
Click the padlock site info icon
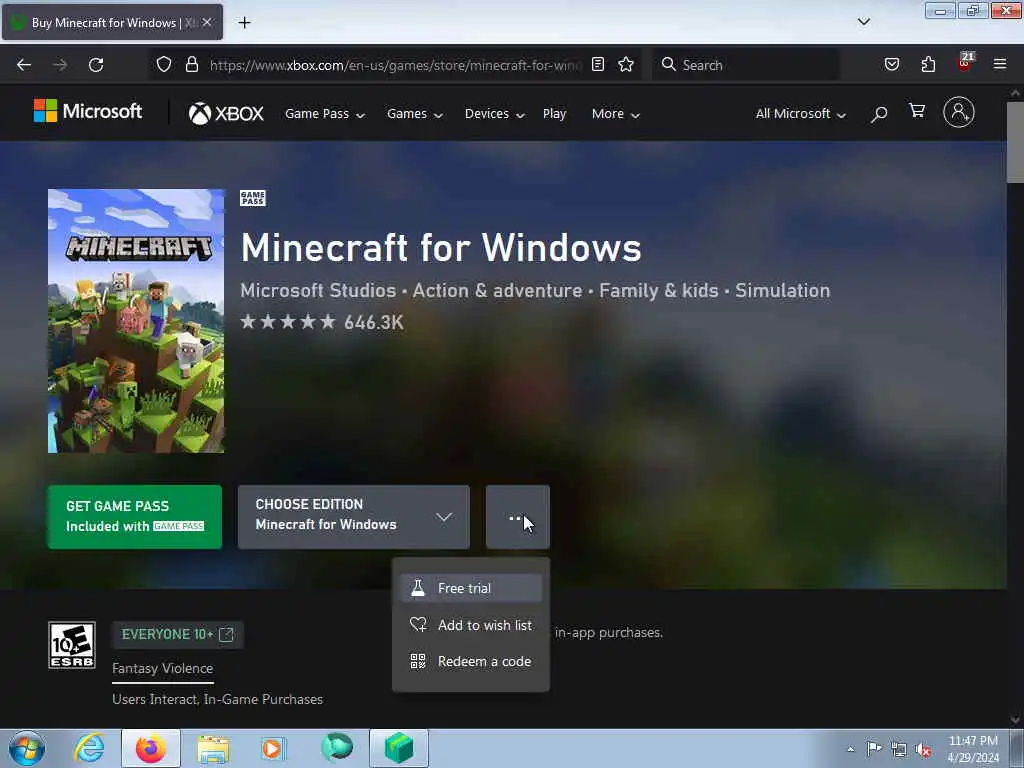coord(191,64)
